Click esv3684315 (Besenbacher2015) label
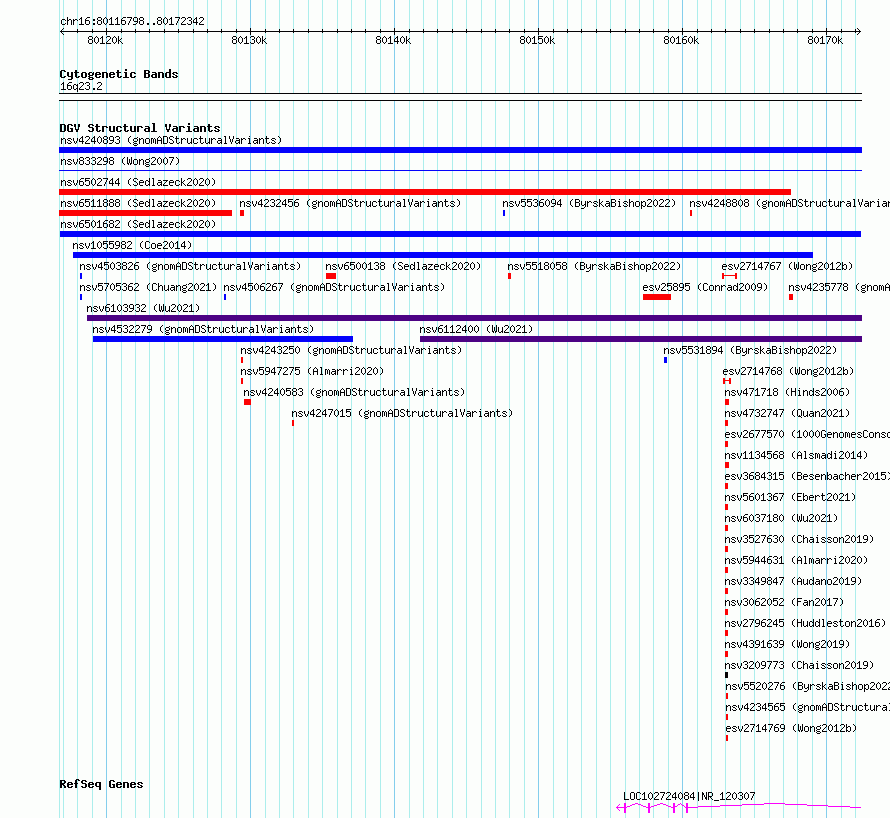The height and width of the screenshot is (818, 890). point(807,476)
